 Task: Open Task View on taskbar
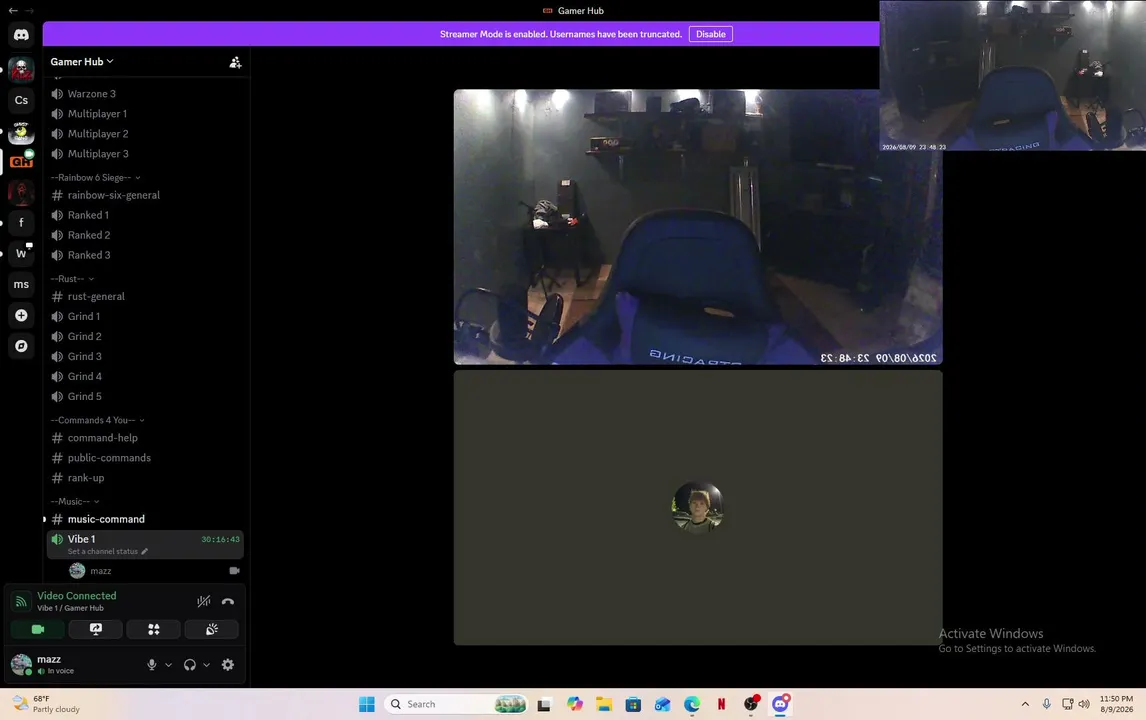click(x=544, y=704)
